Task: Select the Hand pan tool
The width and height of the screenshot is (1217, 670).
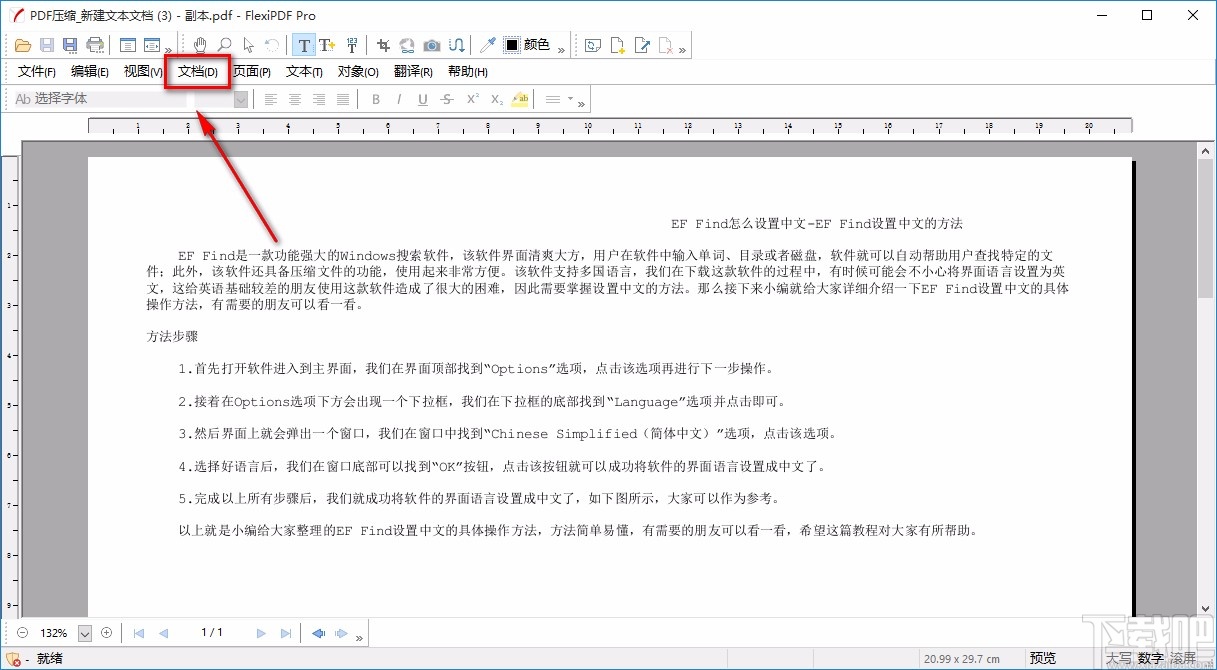Action: (x=200, y=45)
